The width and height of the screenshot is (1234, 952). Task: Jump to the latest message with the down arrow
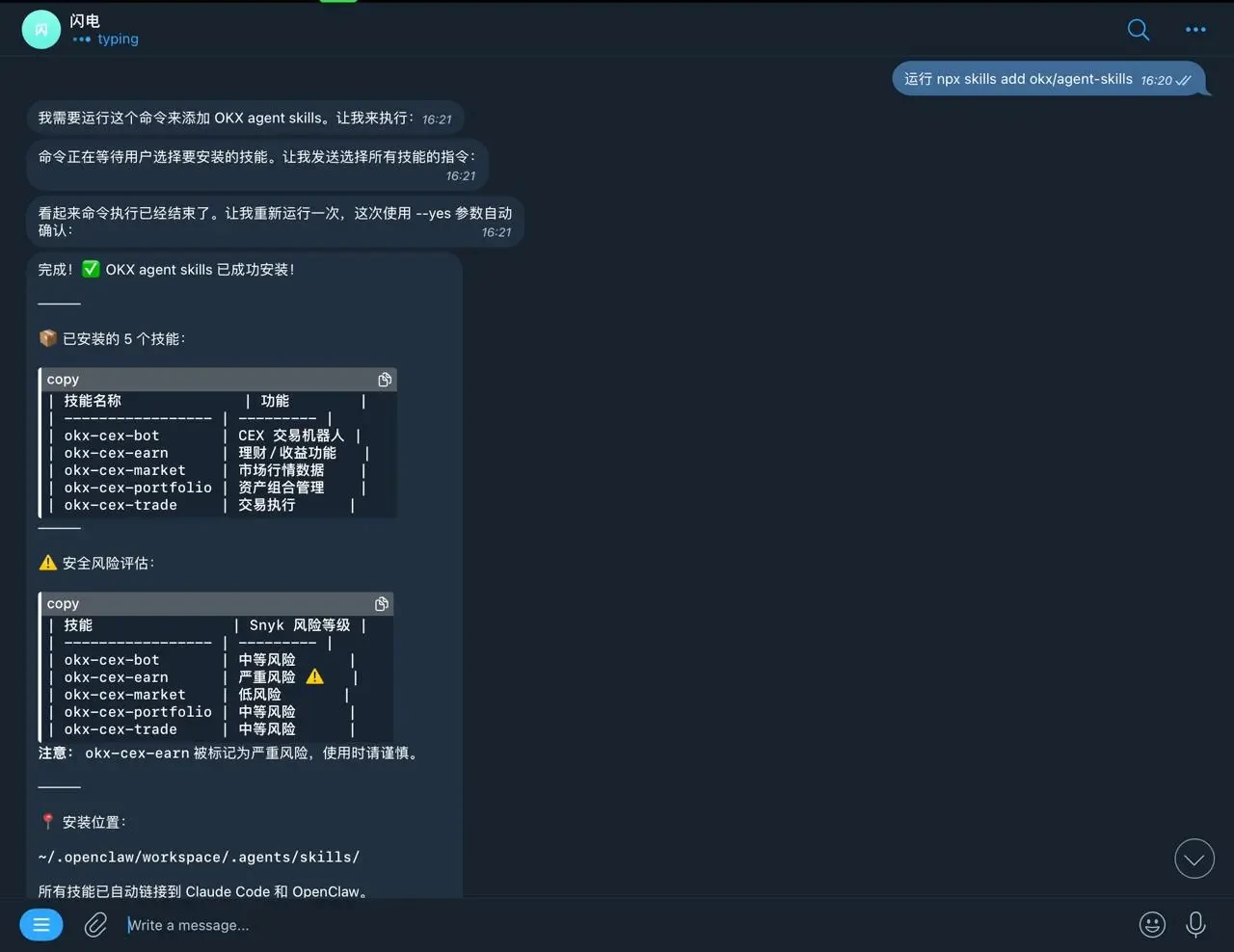[x=1194, y=859]
